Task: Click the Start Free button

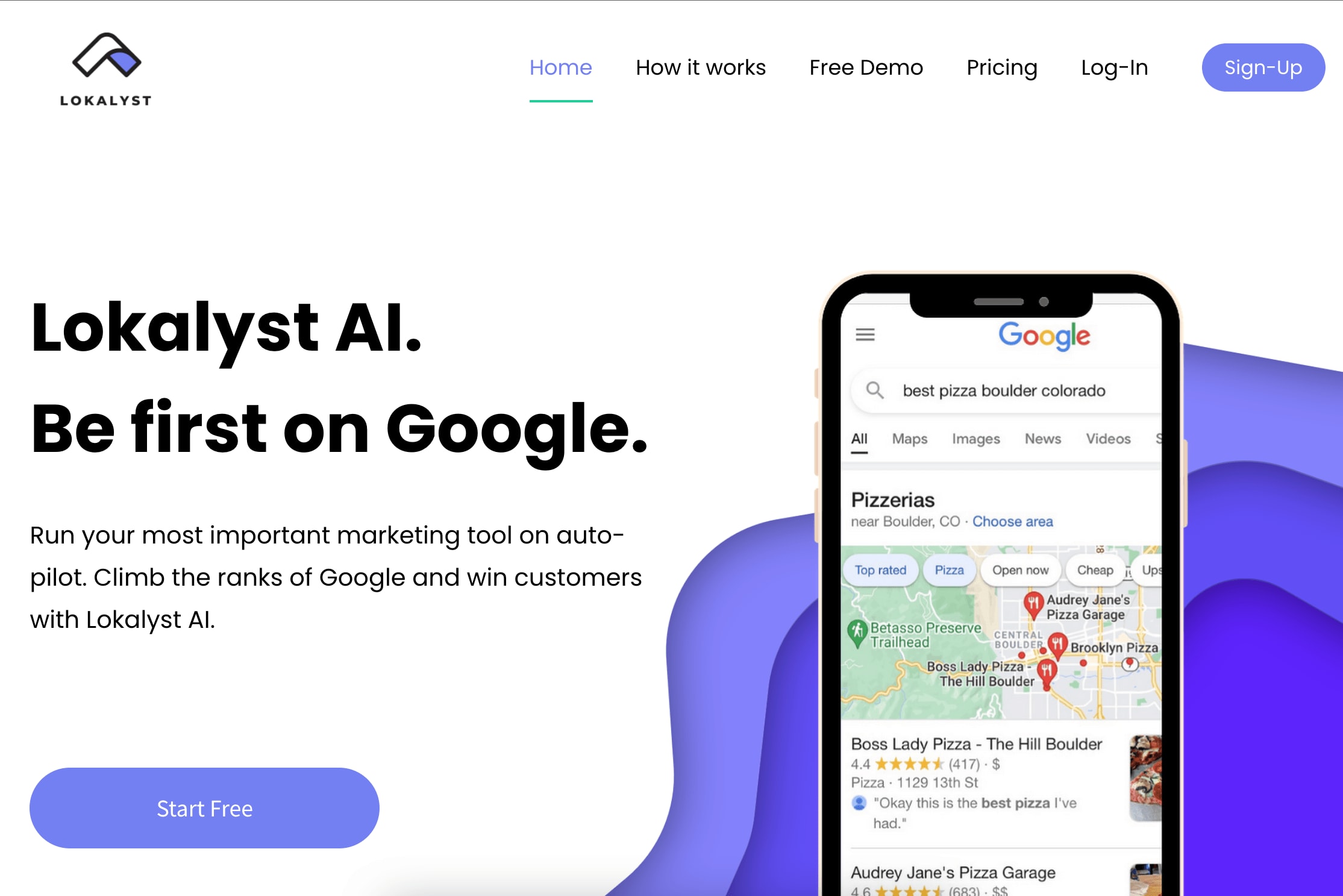Action: click(205, 808)
